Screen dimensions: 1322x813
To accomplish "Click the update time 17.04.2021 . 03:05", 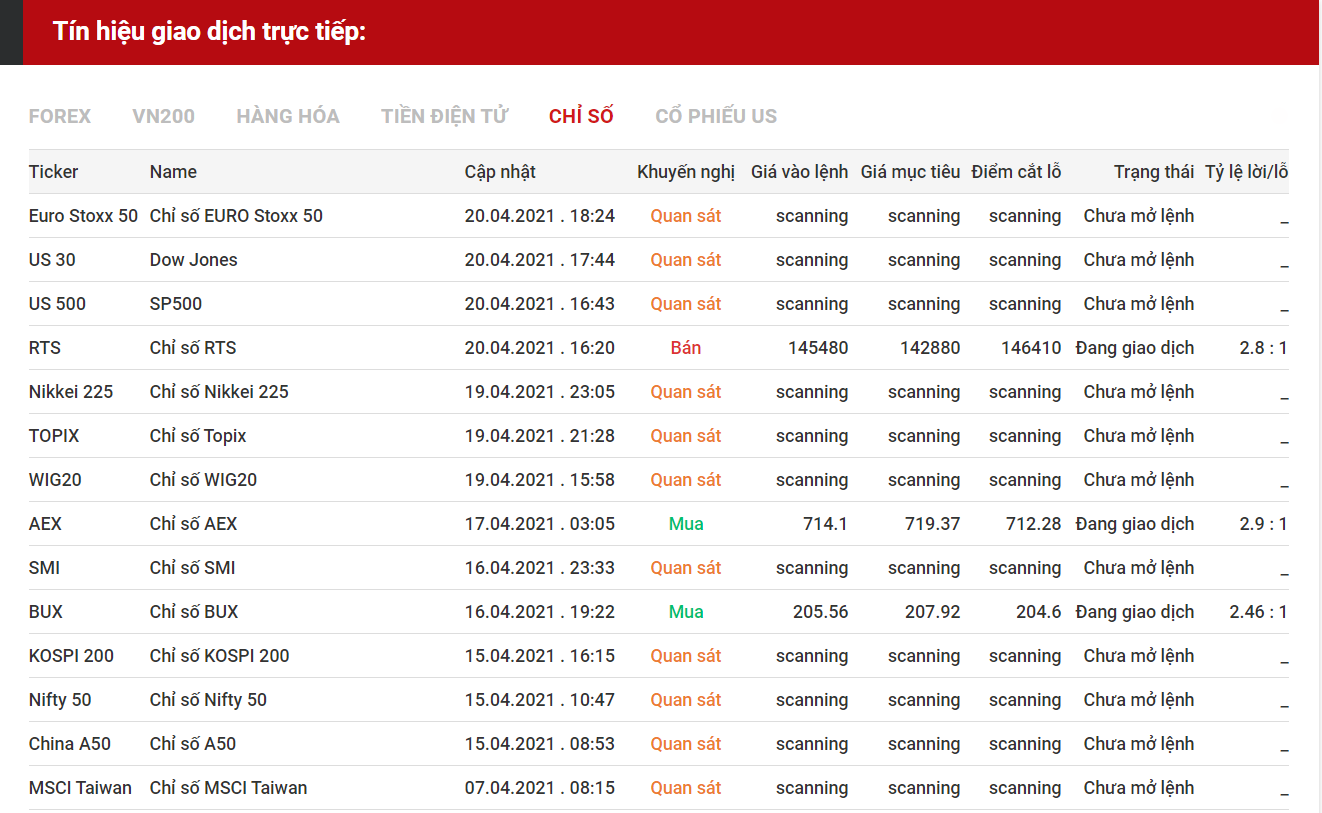I will click(x=540, y=524).
